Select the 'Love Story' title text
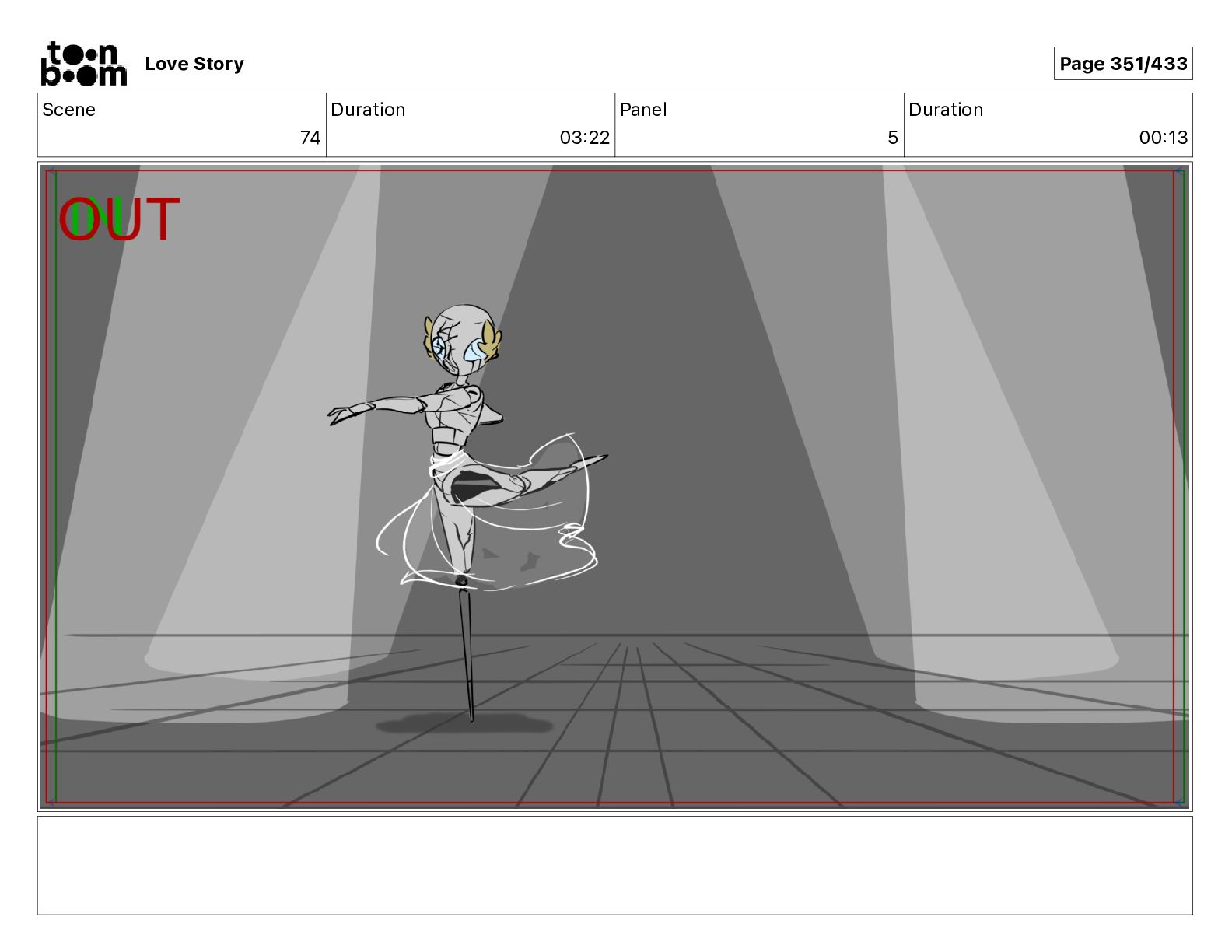This screenshot has width=1232, height=952. tap(194, 64)
